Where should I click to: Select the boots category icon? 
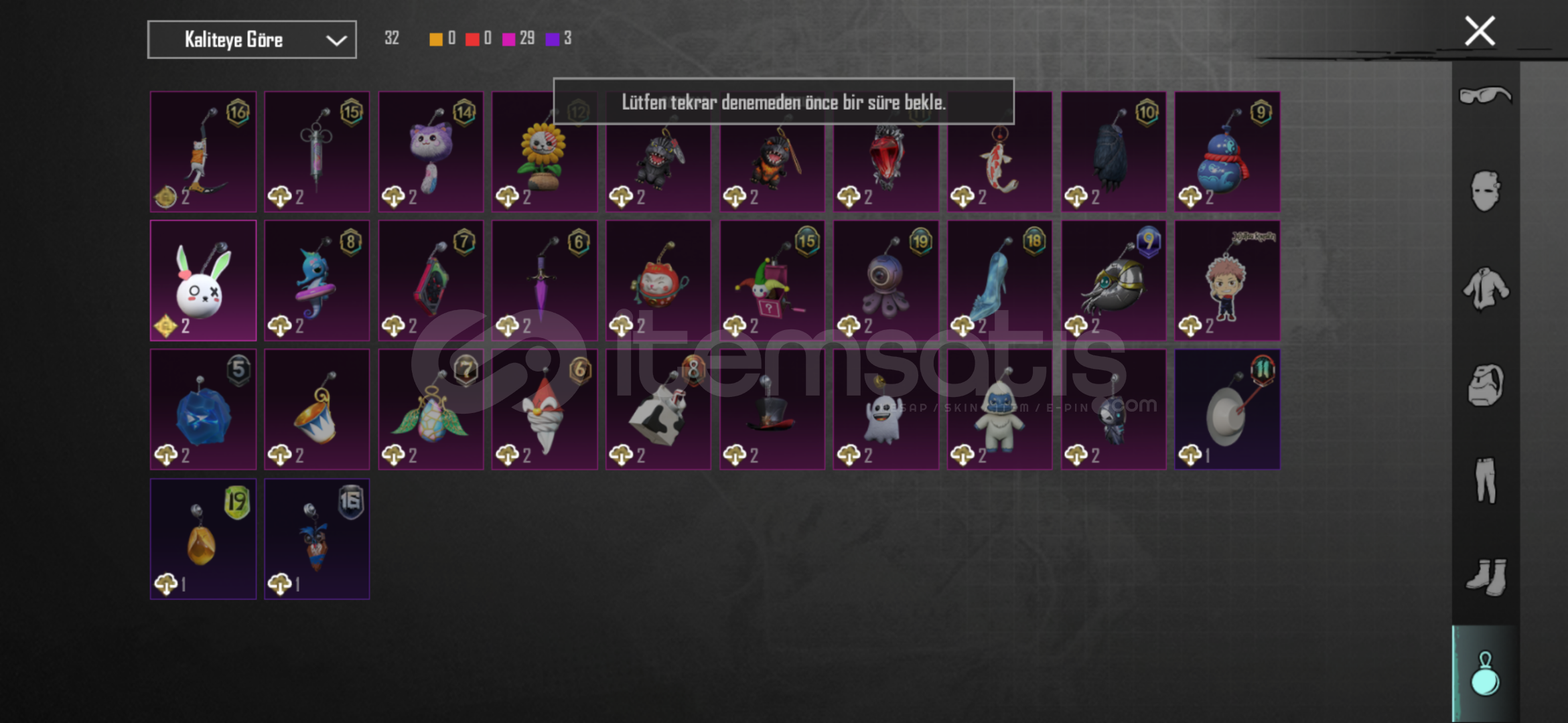(1486, 576)
